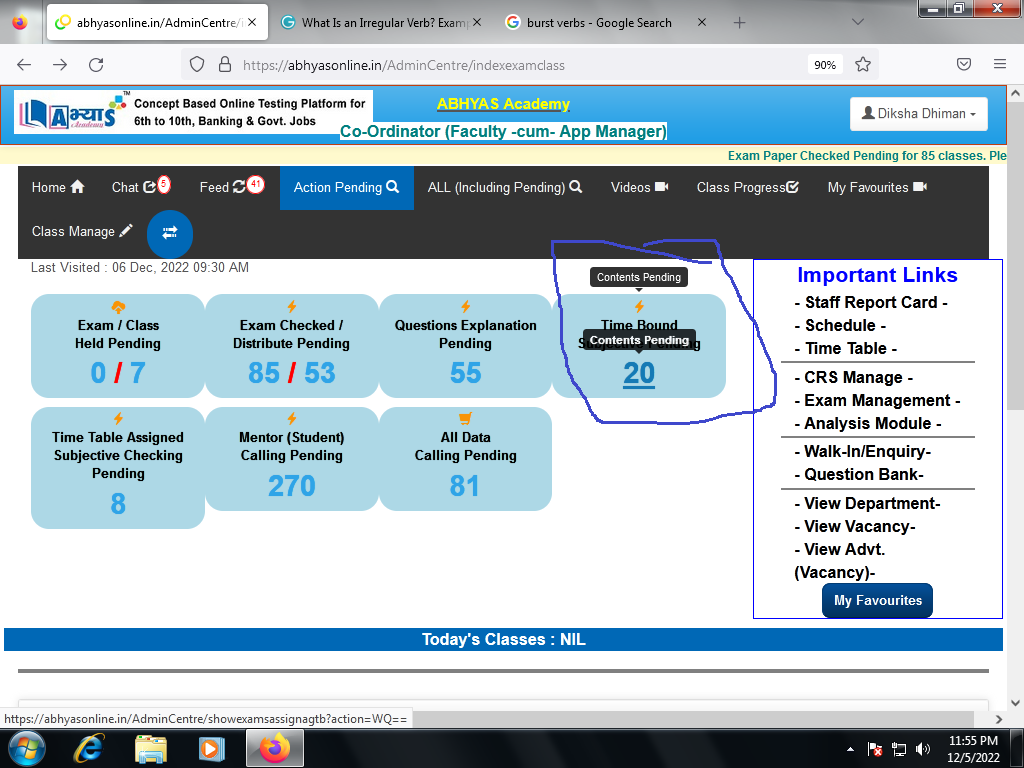This screenshot has height=768, width=1024.
Task: Open the 90% zoom level indicator
Action: 824,64
